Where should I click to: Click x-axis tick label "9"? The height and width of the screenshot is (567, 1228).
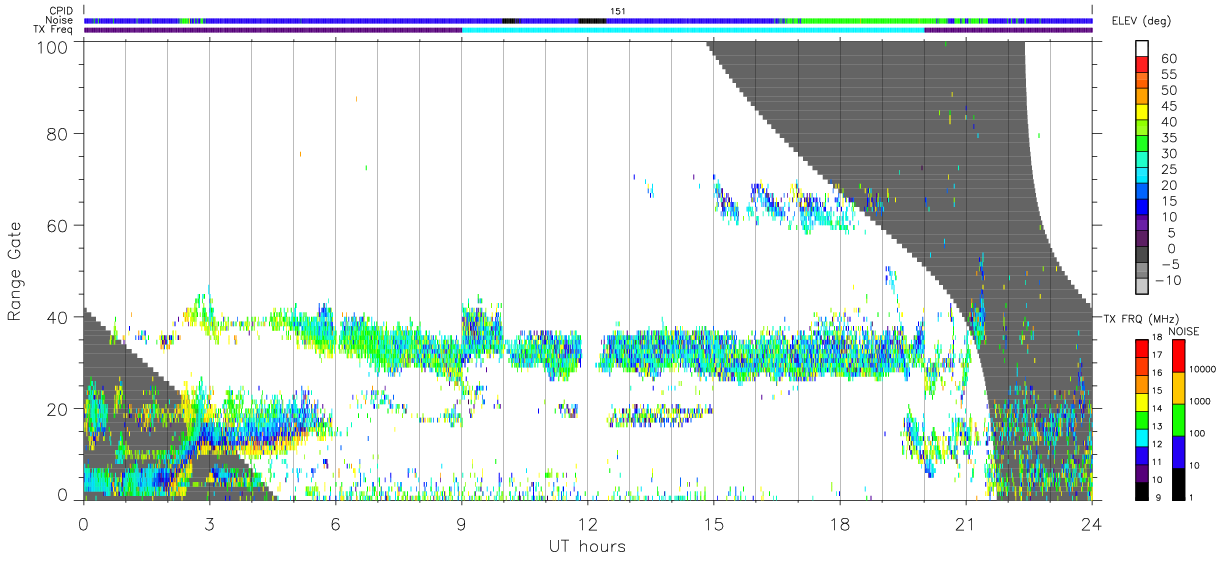tap(462, 523)
